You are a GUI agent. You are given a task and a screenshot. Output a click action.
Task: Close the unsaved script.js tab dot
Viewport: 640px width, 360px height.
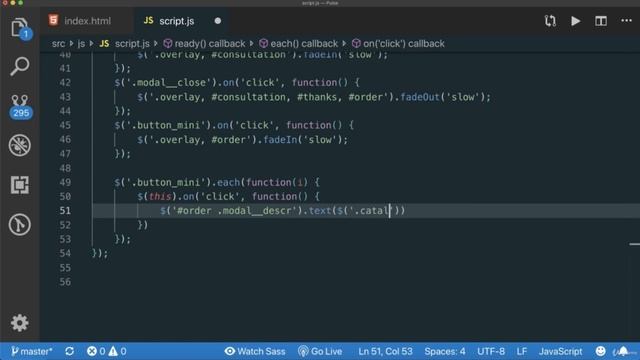click(x=218, y=21)
